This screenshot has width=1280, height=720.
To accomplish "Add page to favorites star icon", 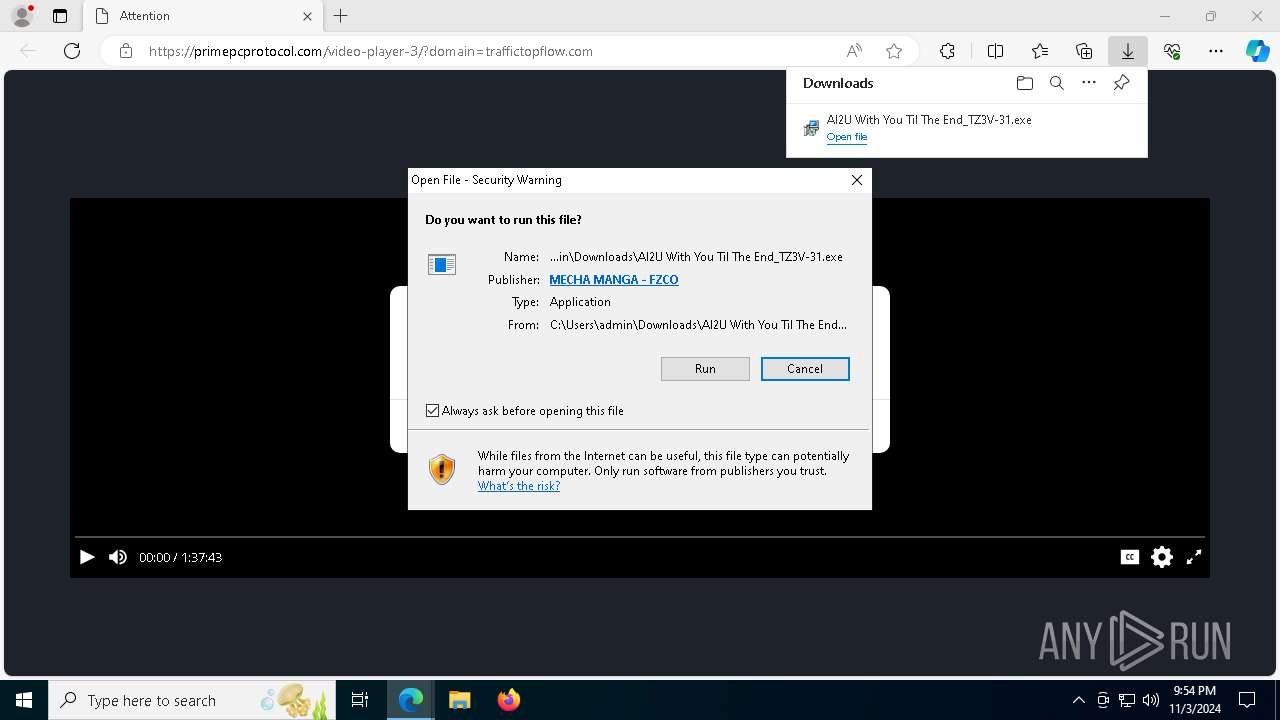I will [x=894, y=51].
